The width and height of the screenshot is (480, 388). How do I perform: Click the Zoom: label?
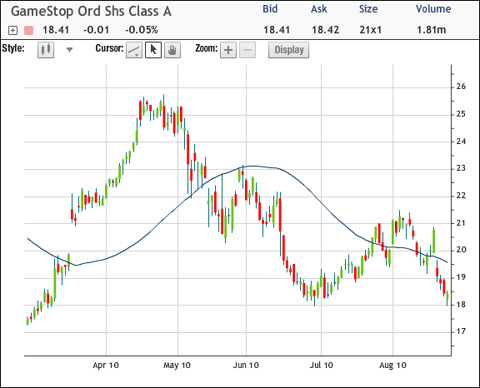coord(206,49)
